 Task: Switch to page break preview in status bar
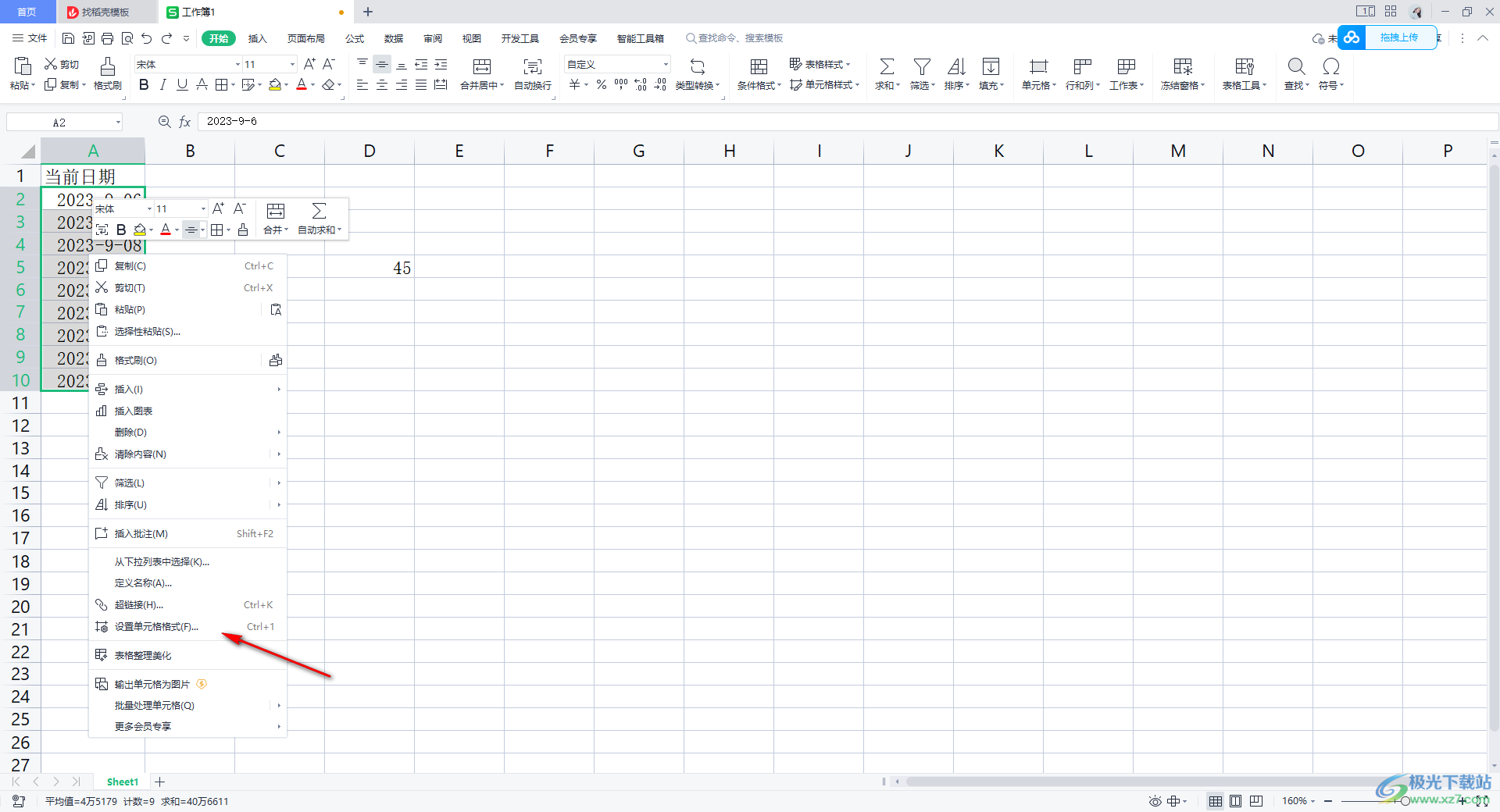point(1255,801)
